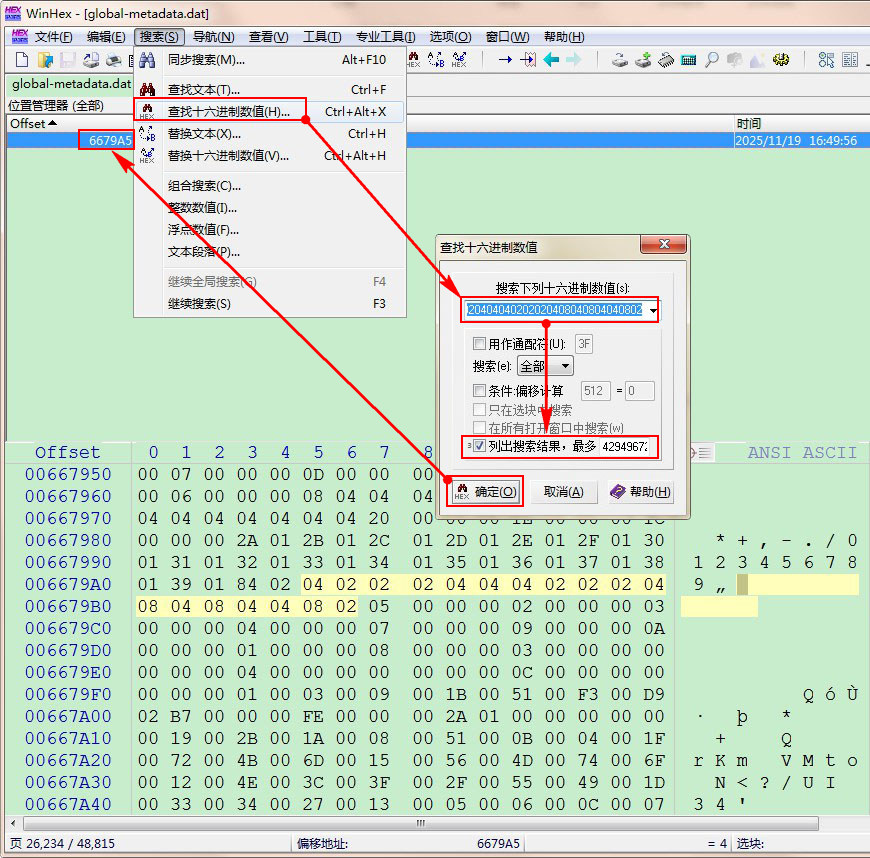Click the blue back arrow navigation icon
This screenshot has width=870, height=858.
pyautogui.click(x=551, y=60)
